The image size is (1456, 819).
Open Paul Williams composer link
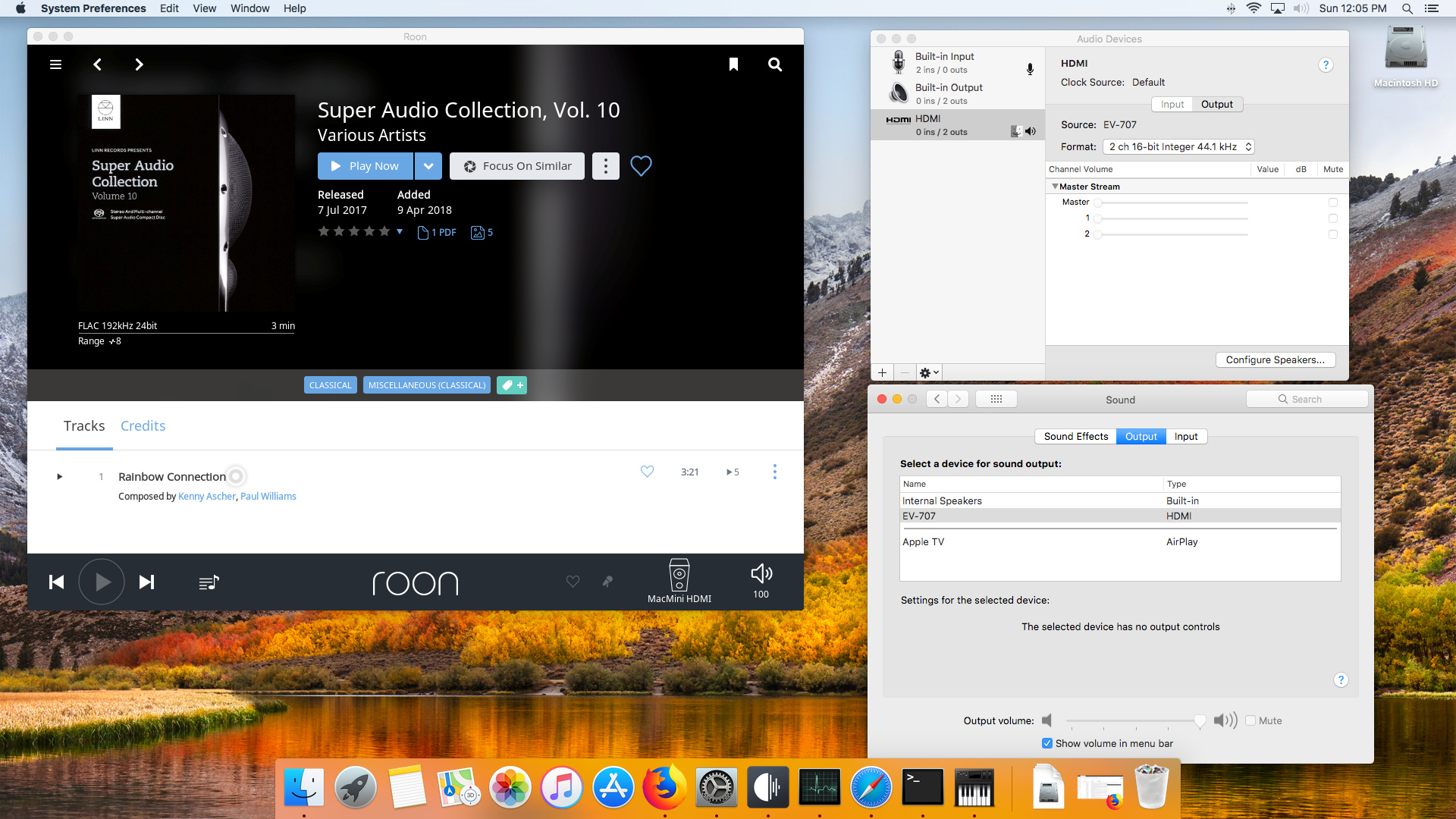pos(268,496)
